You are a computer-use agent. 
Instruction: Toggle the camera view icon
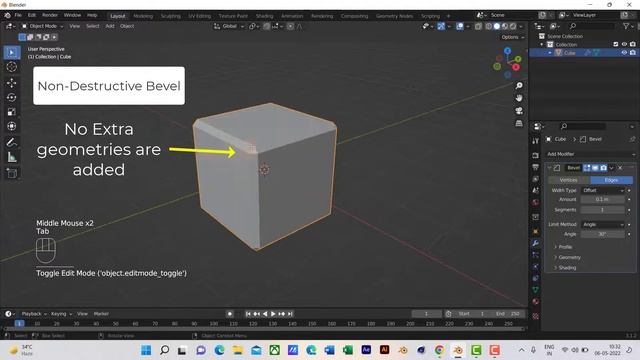pyautogui.click(x=519, y=111)
